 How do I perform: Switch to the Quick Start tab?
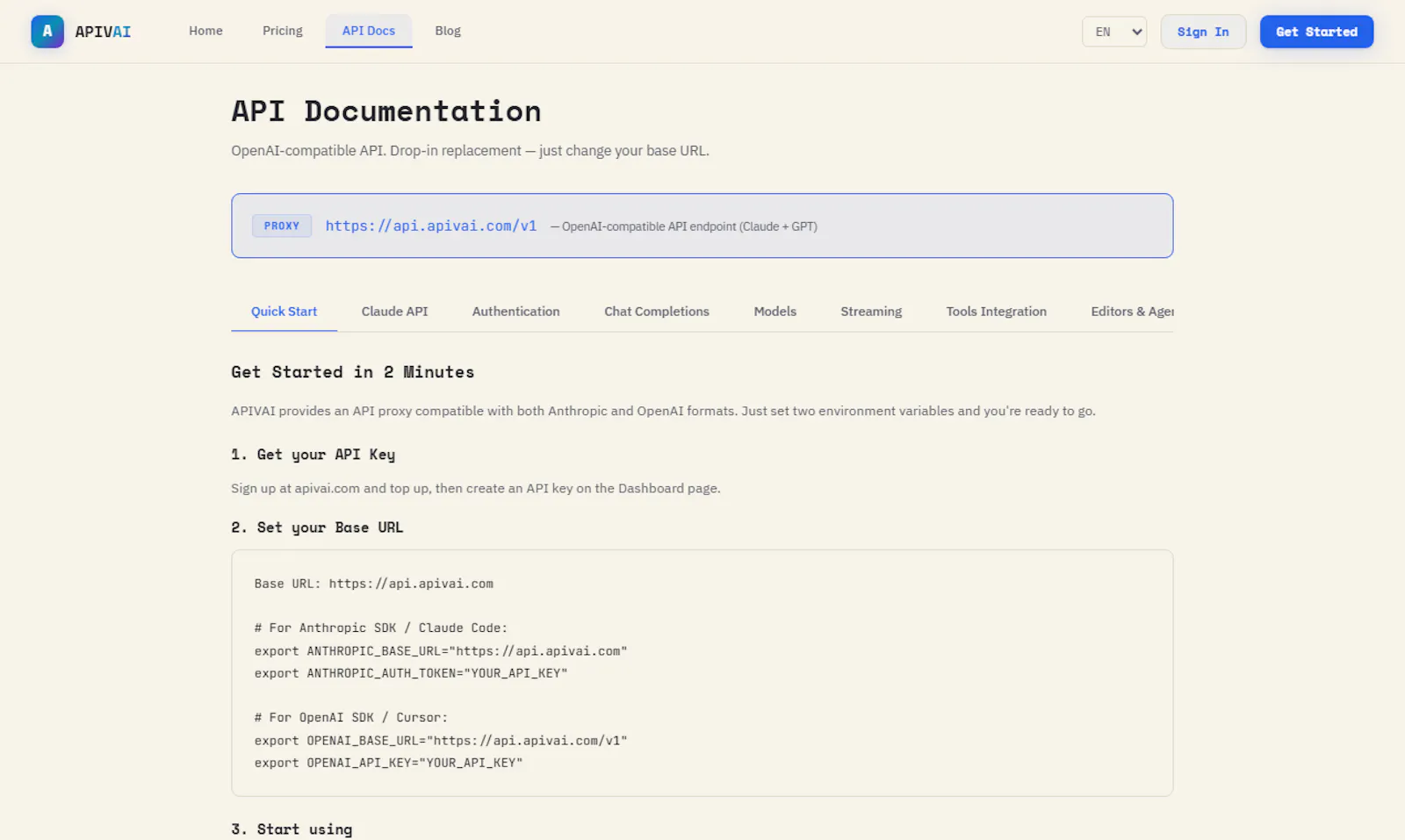[284, 312]
